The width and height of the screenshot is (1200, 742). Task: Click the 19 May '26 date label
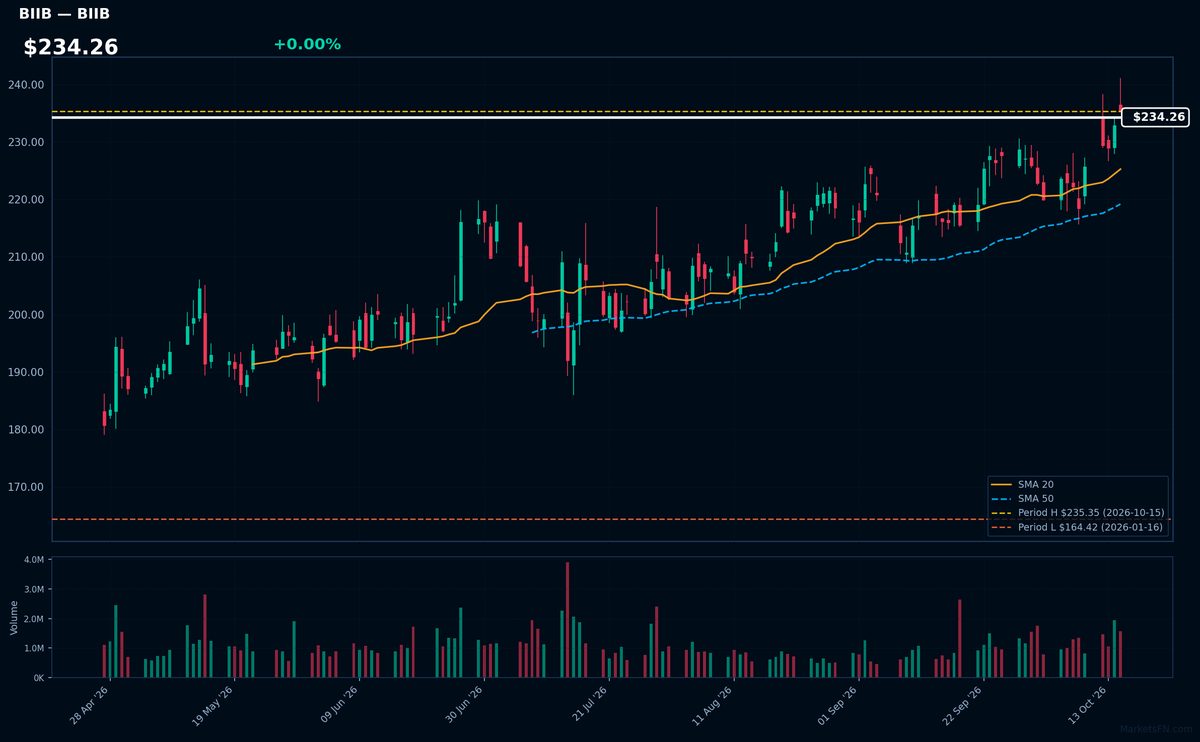(x=214, y=705)
